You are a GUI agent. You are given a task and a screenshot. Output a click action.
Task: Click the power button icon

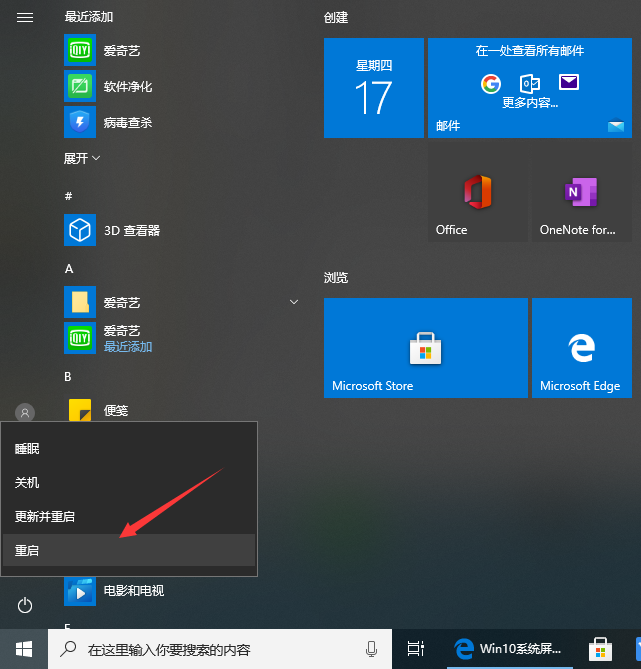25,605
